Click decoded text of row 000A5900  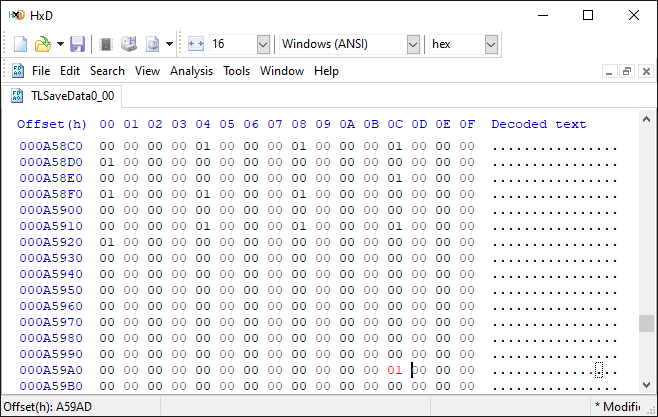(x=555, y=210)
